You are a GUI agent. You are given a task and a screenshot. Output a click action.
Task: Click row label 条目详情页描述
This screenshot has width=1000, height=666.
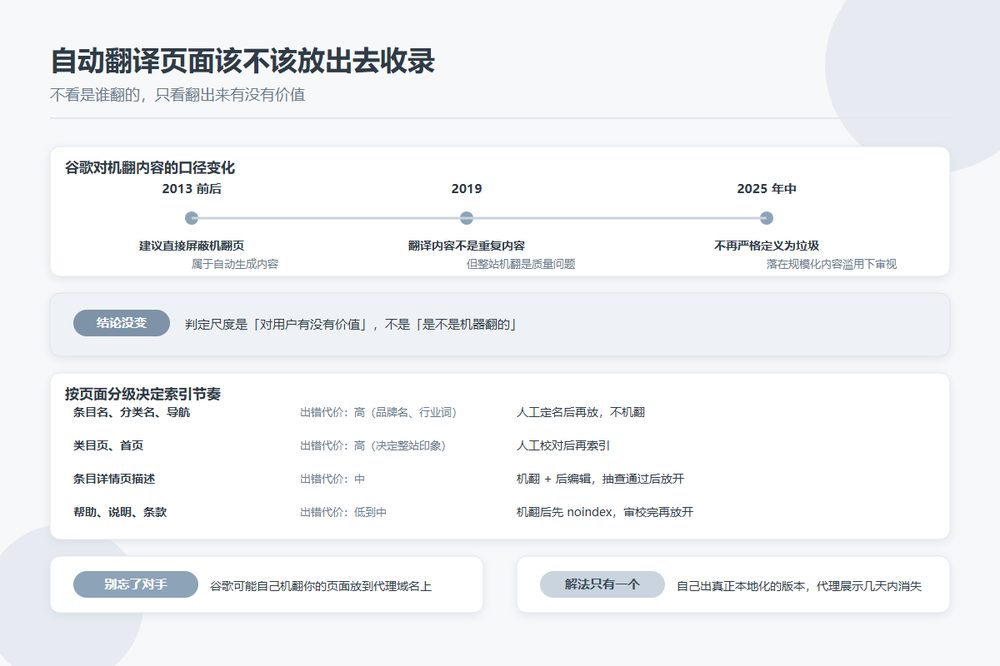114,478
